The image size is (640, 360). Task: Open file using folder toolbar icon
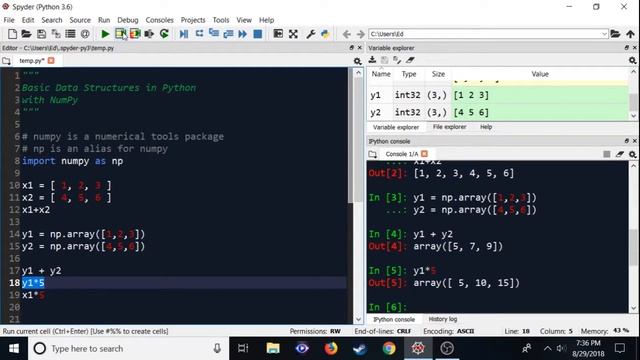(27, 34)
